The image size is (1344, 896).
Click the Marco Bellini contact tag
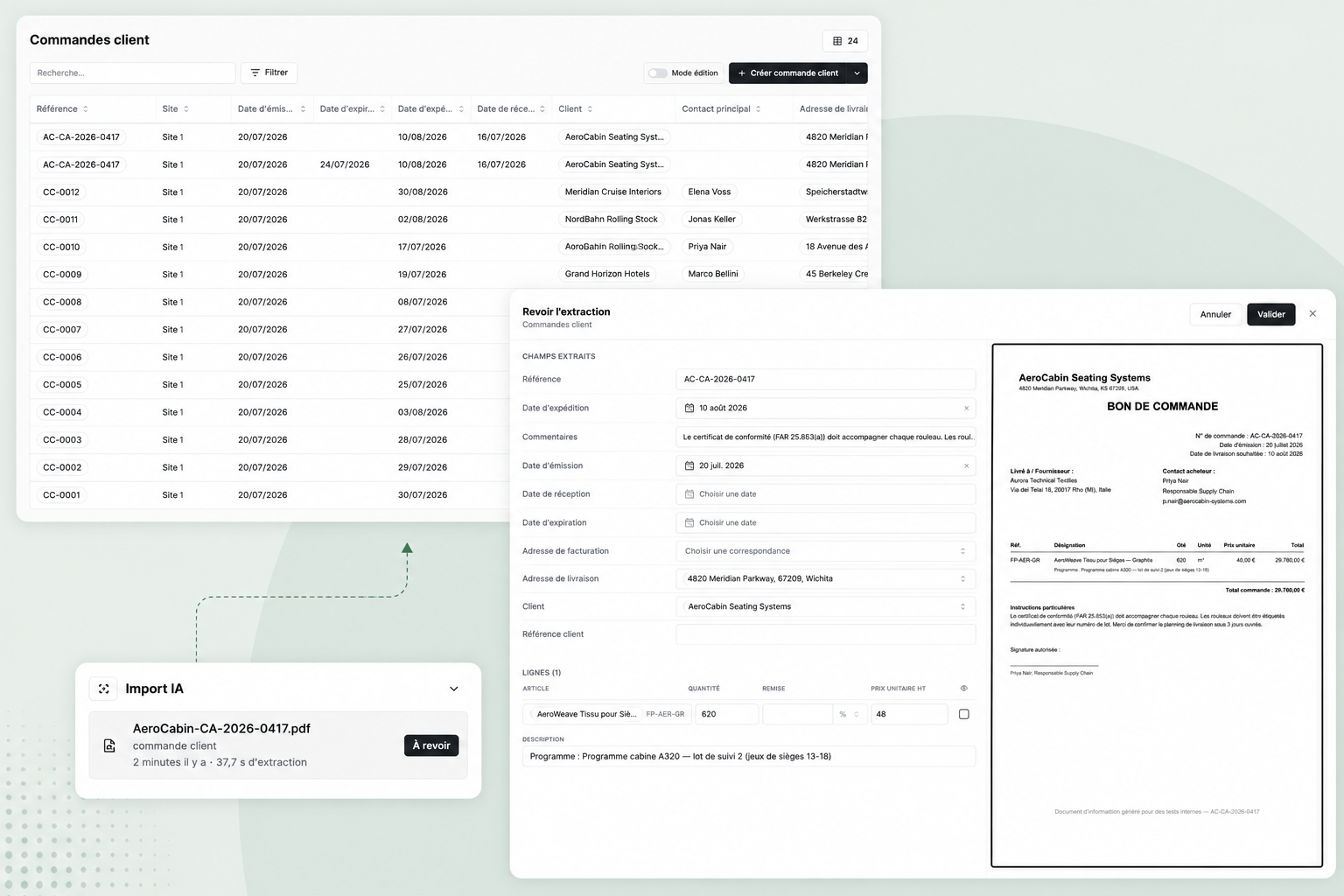pos(713,274)
